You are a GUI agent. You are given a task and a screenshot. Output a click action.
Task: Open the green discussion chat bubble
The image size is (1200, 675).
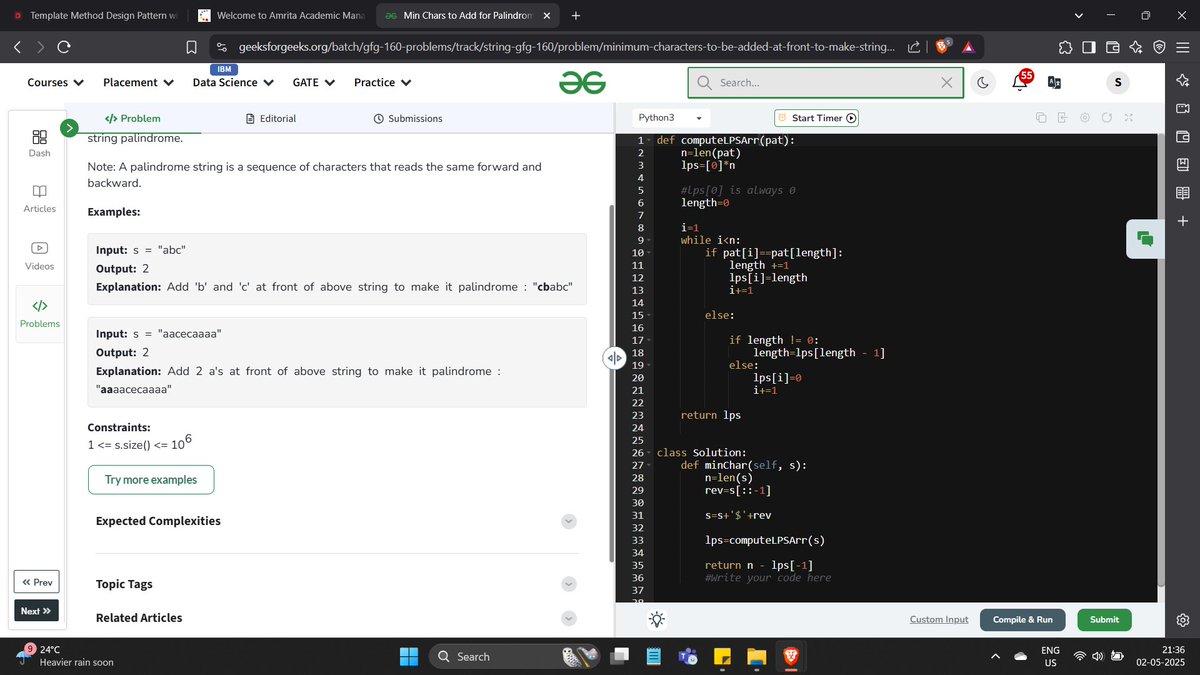tap(1144, 239)
